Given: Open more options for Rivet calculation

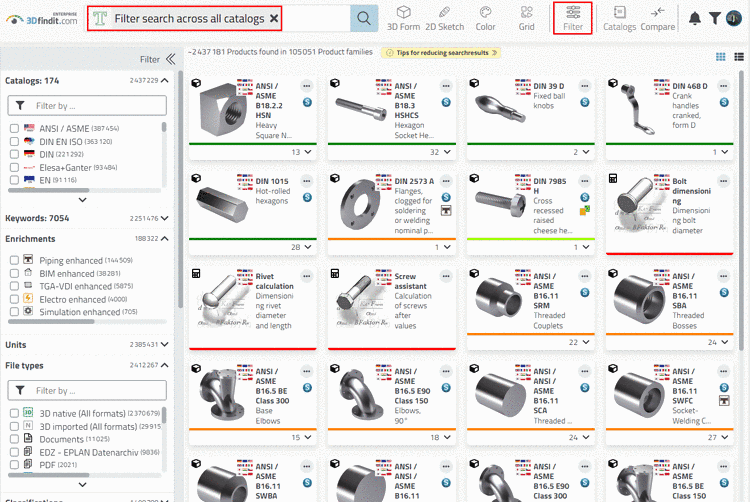Looking at the screenshot, I should point(307,276).
